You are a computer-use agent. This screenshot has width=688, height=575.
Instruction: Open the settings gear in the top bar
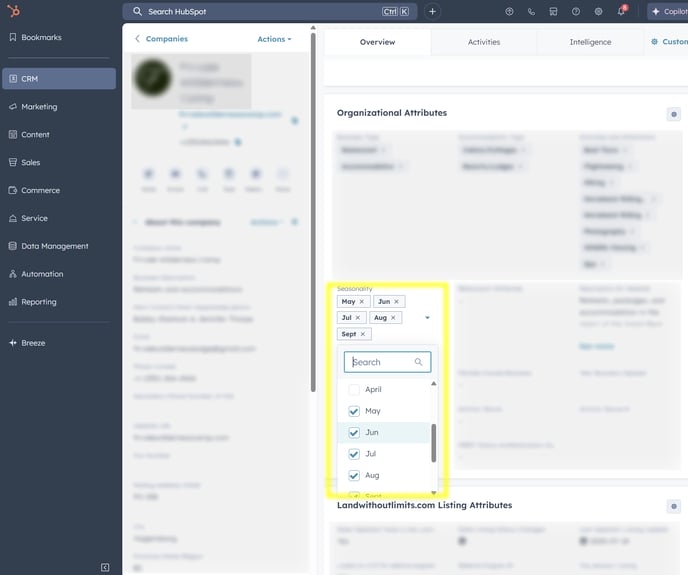598,12
